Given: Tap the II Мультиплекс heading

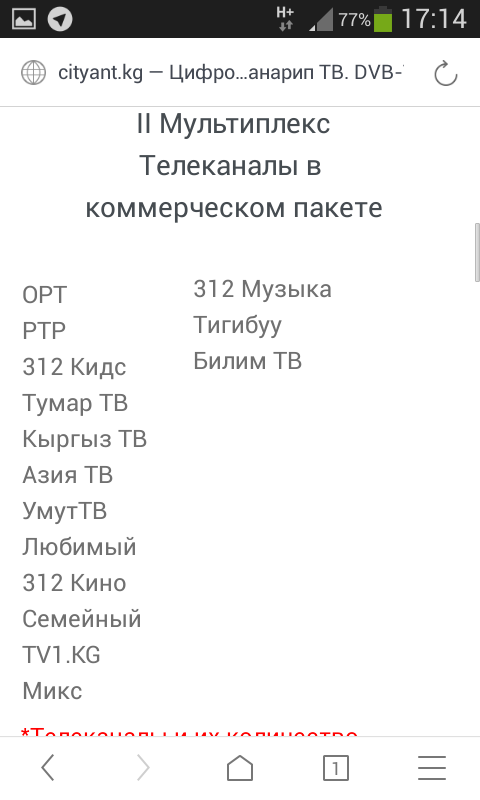Looking at the screenshot, I should pos(234,124).
